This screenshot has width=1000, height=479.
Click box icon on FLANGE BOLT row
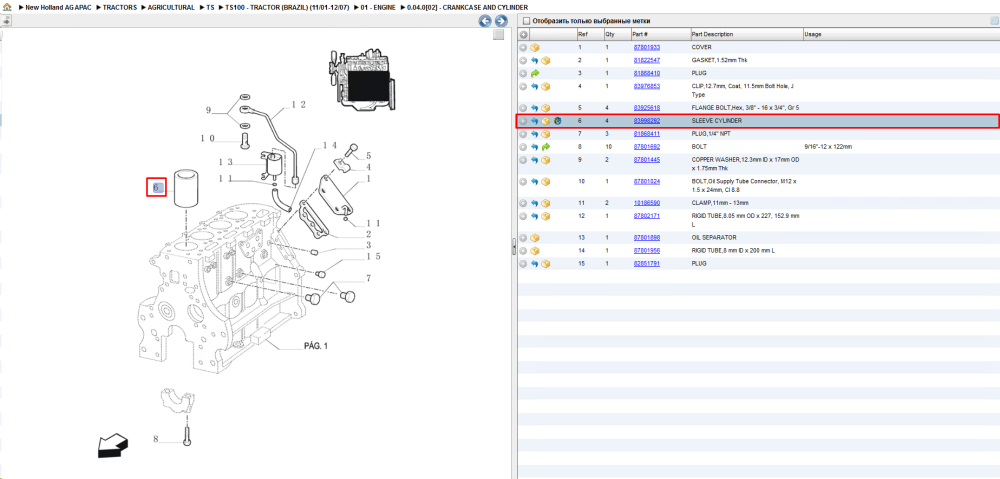click(545, 108)
